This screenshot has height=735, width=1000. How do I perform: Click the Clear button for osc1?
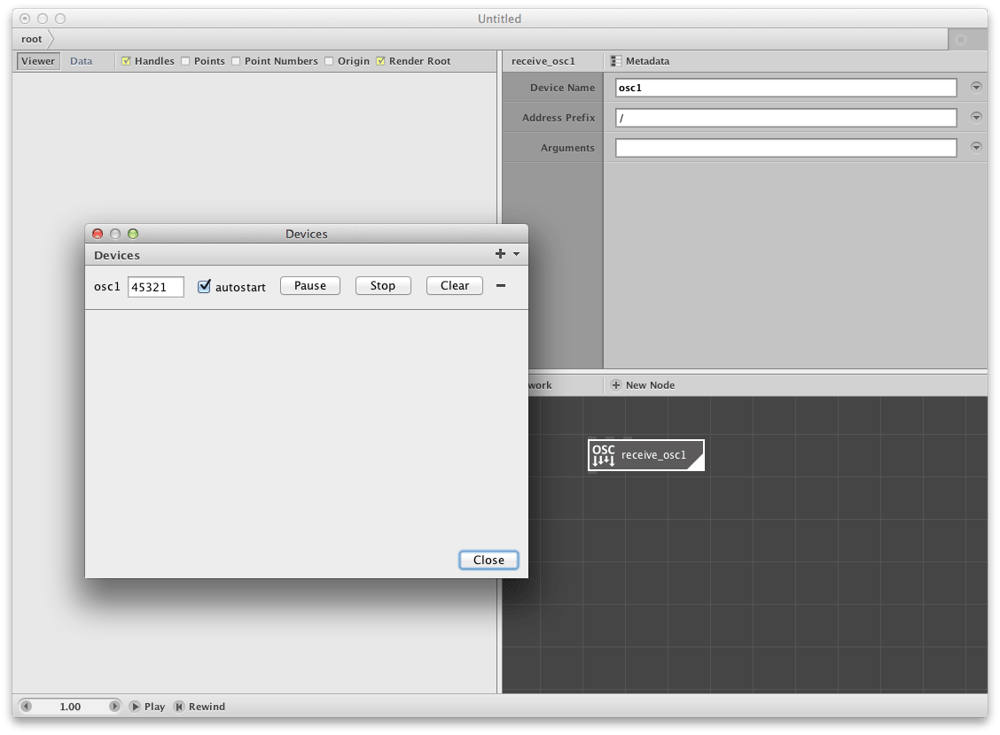click(454, 286)
